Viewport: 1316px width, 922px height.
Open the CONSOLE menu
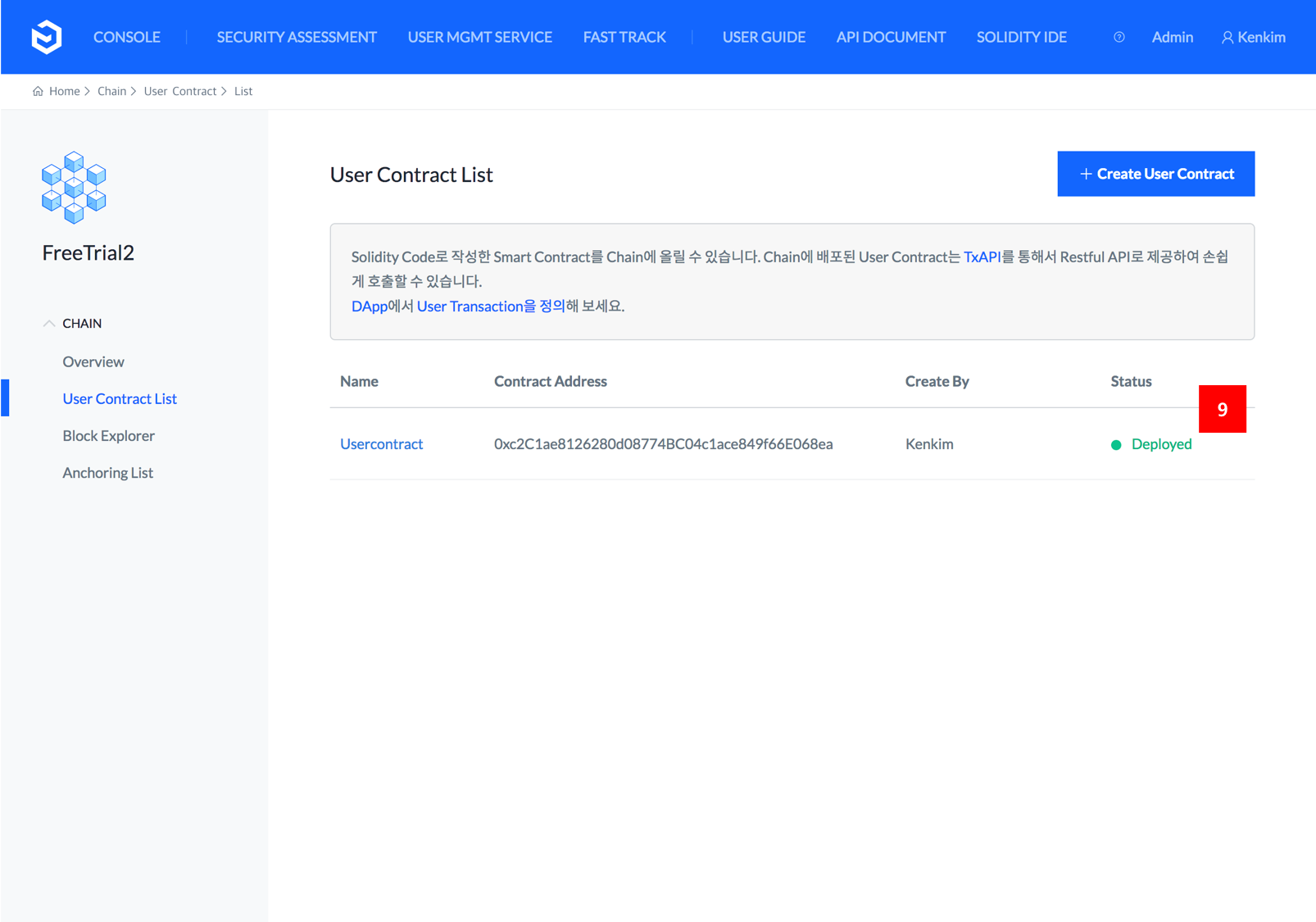click(x=127, y=37)
